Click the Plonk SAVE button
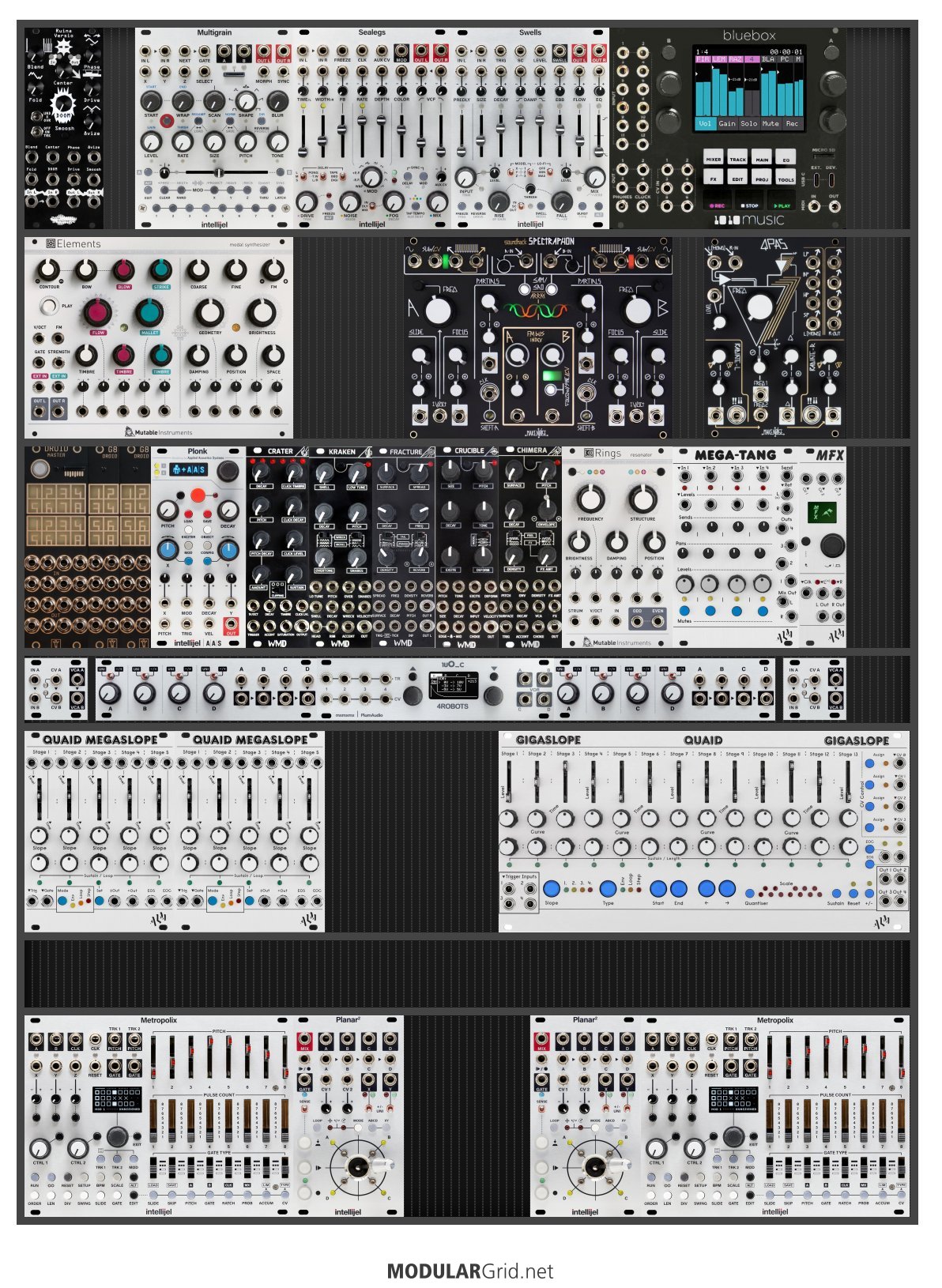This screenshot has width=942, height=1288. (207, 514)
